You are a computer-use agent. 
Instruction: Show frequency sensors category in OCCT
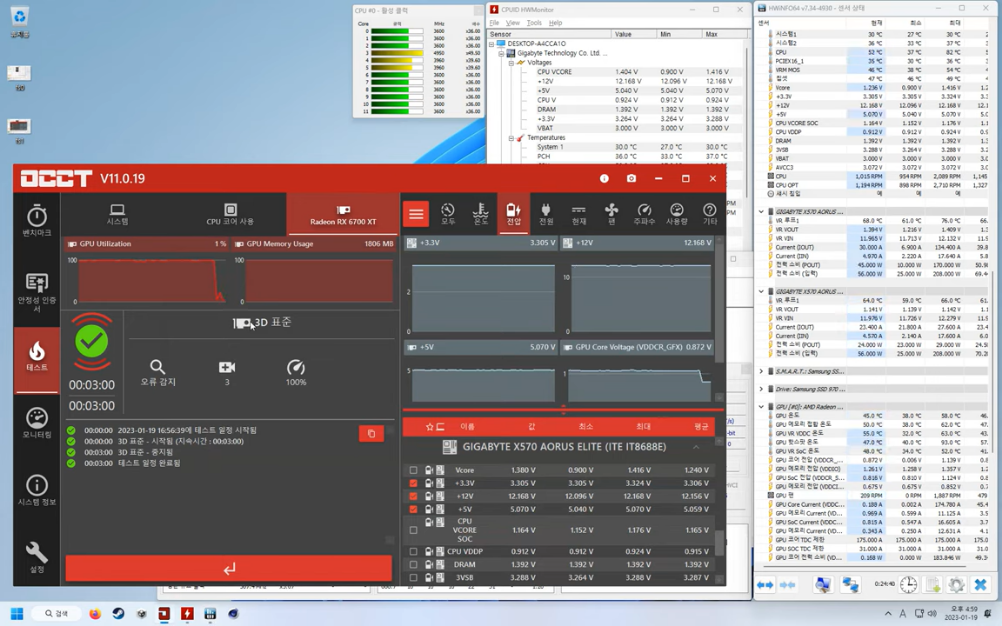click(644, 214)
